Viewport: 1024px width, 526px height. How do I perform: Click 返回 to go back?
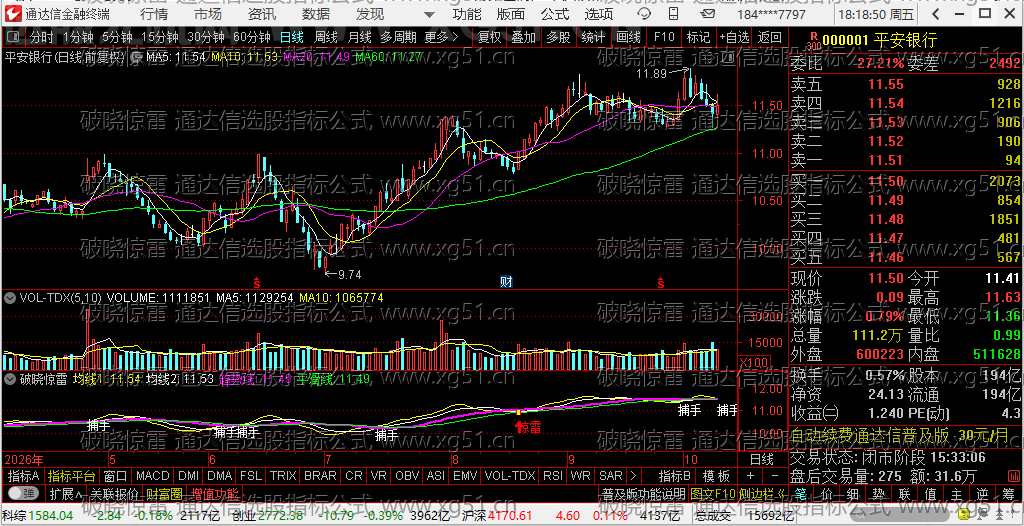pos(770,37)
